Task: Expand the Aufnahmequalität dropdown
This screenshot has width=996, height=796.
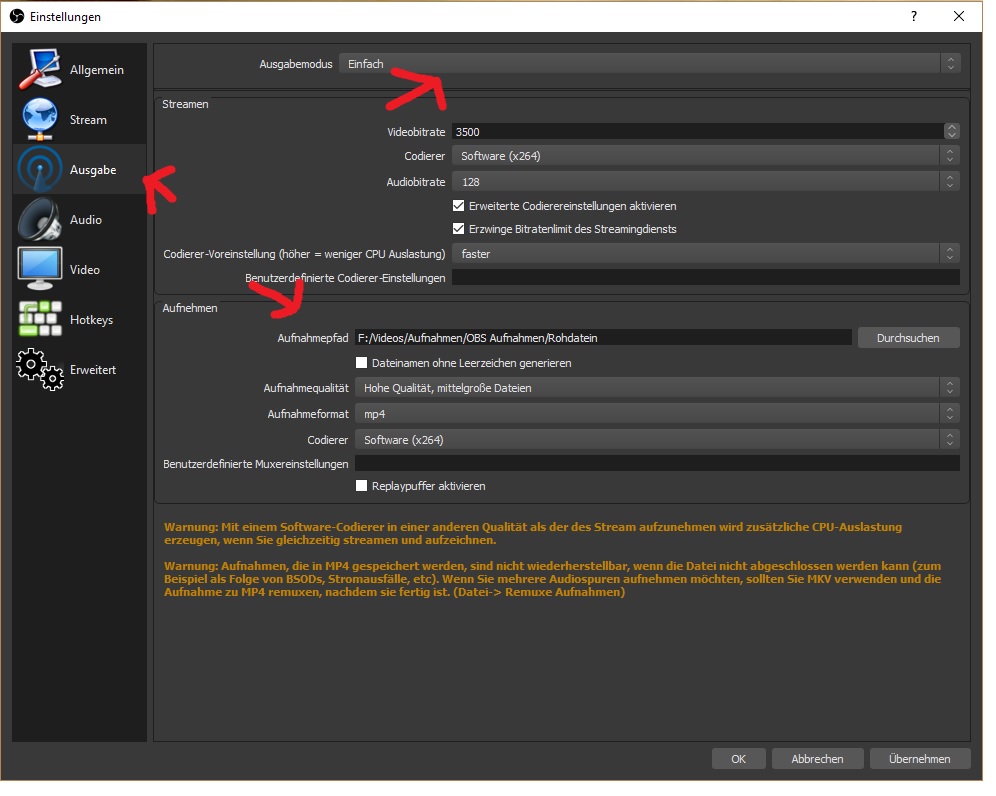Action: point(656,387)
